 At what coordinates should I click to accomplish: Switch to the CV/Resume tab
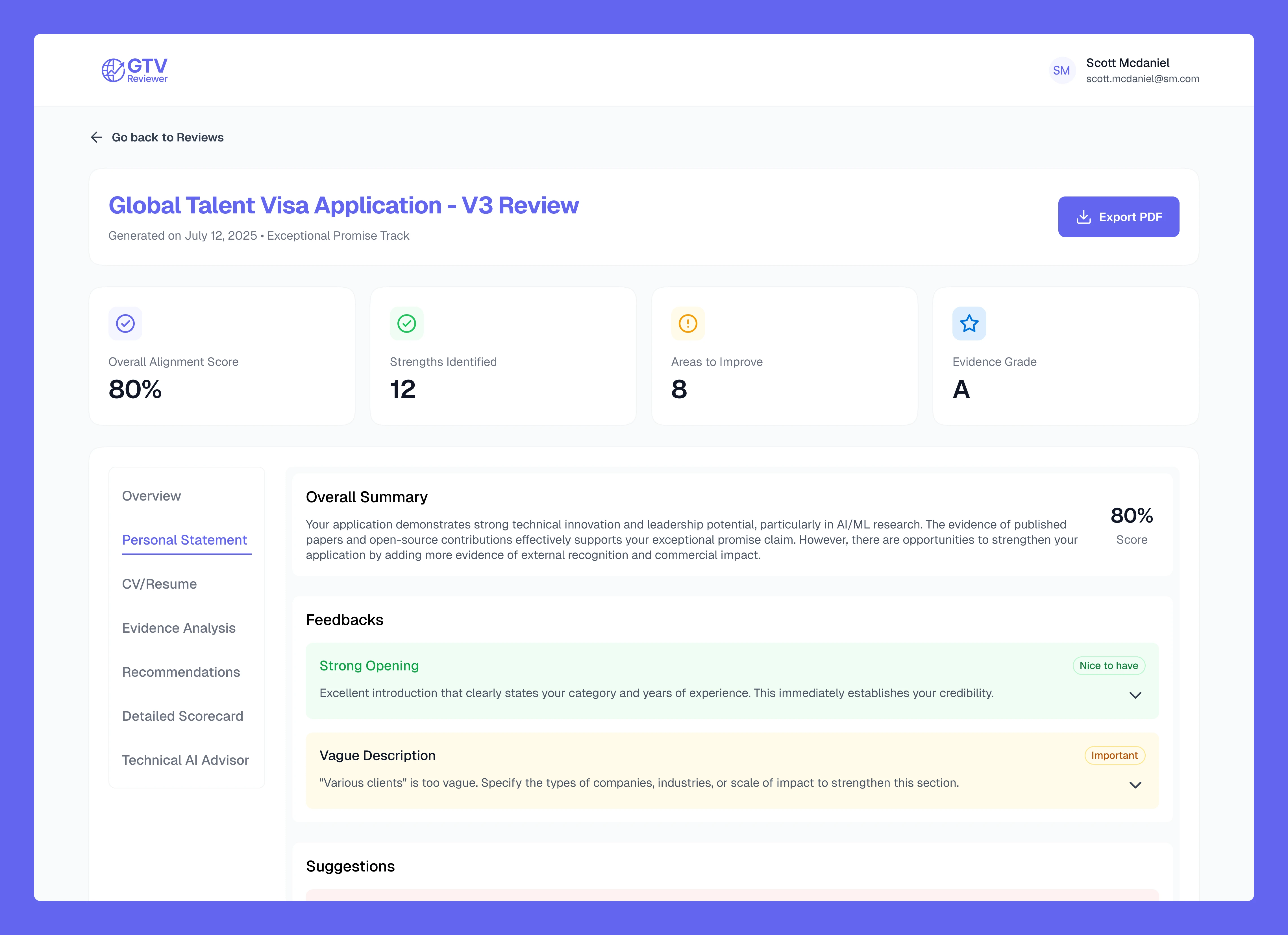pyautogui.click(x=160, y=584)
